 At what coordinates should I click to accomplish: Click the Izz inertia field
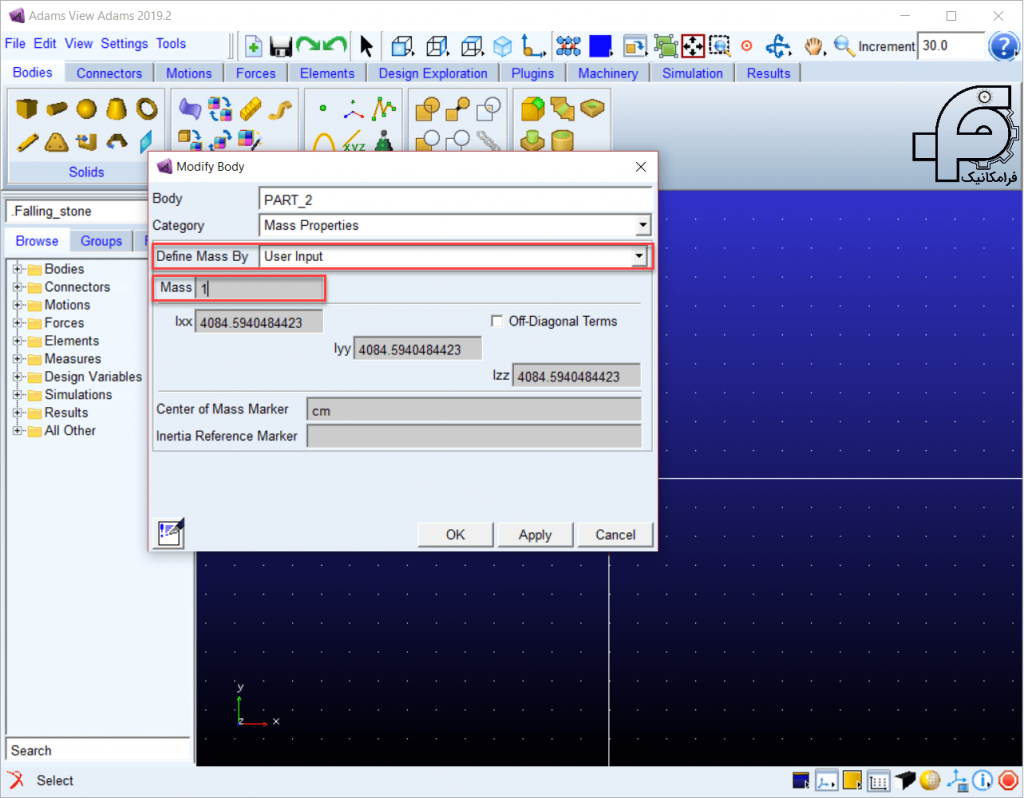[x=576, y=376]
